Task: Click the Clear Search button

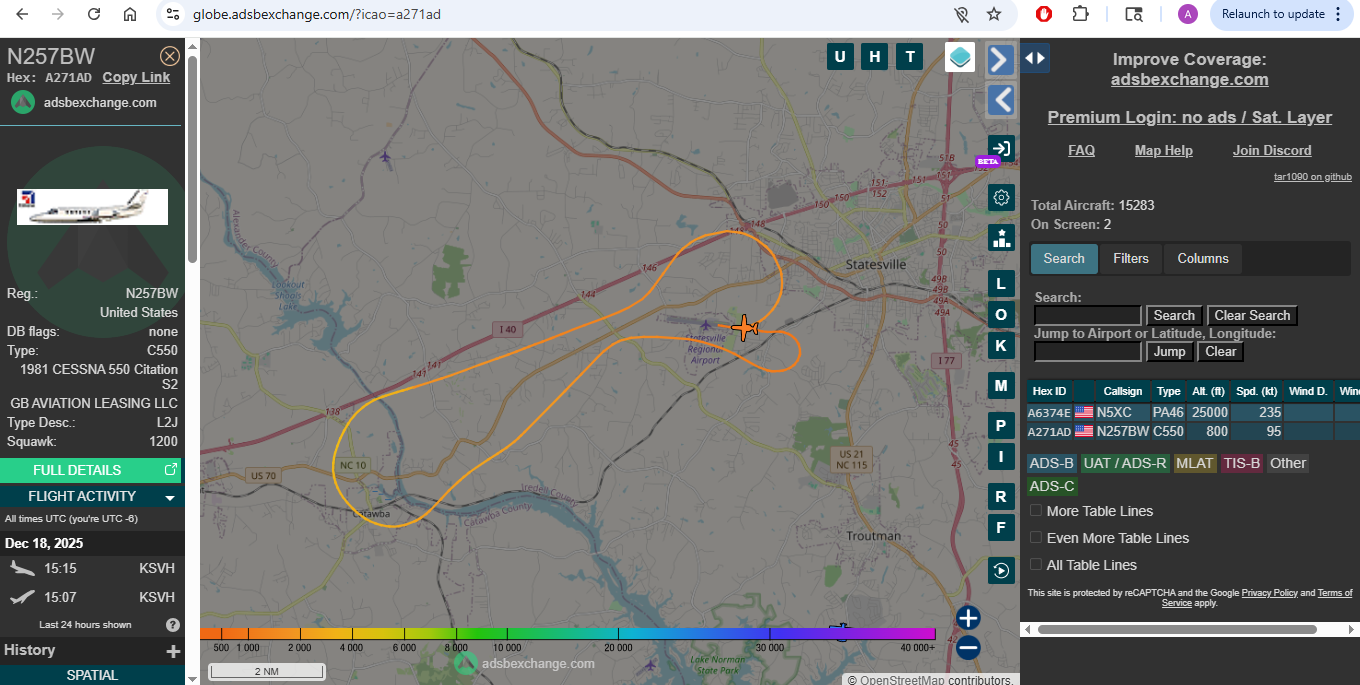Action: (x=1252, y=315)
